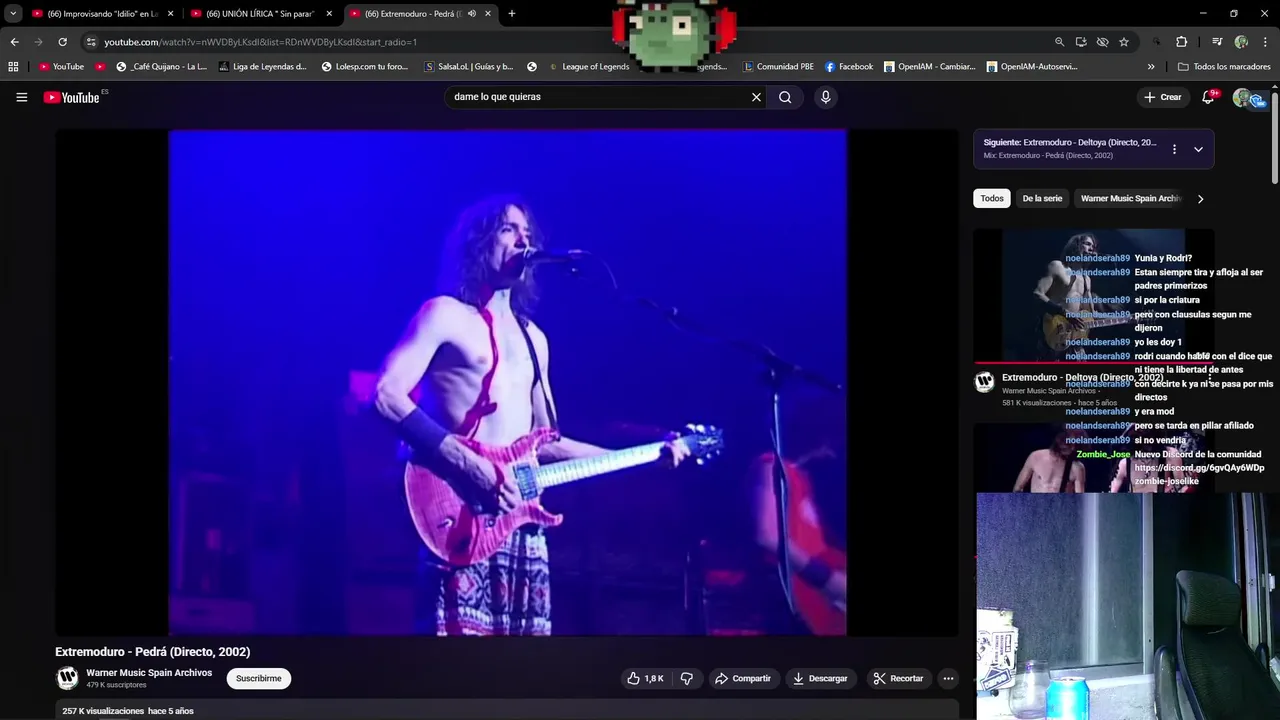Click the Recortar clip button
Image resolution: width=1280 pixels, height=720 pixels.
tap(898, 678)
